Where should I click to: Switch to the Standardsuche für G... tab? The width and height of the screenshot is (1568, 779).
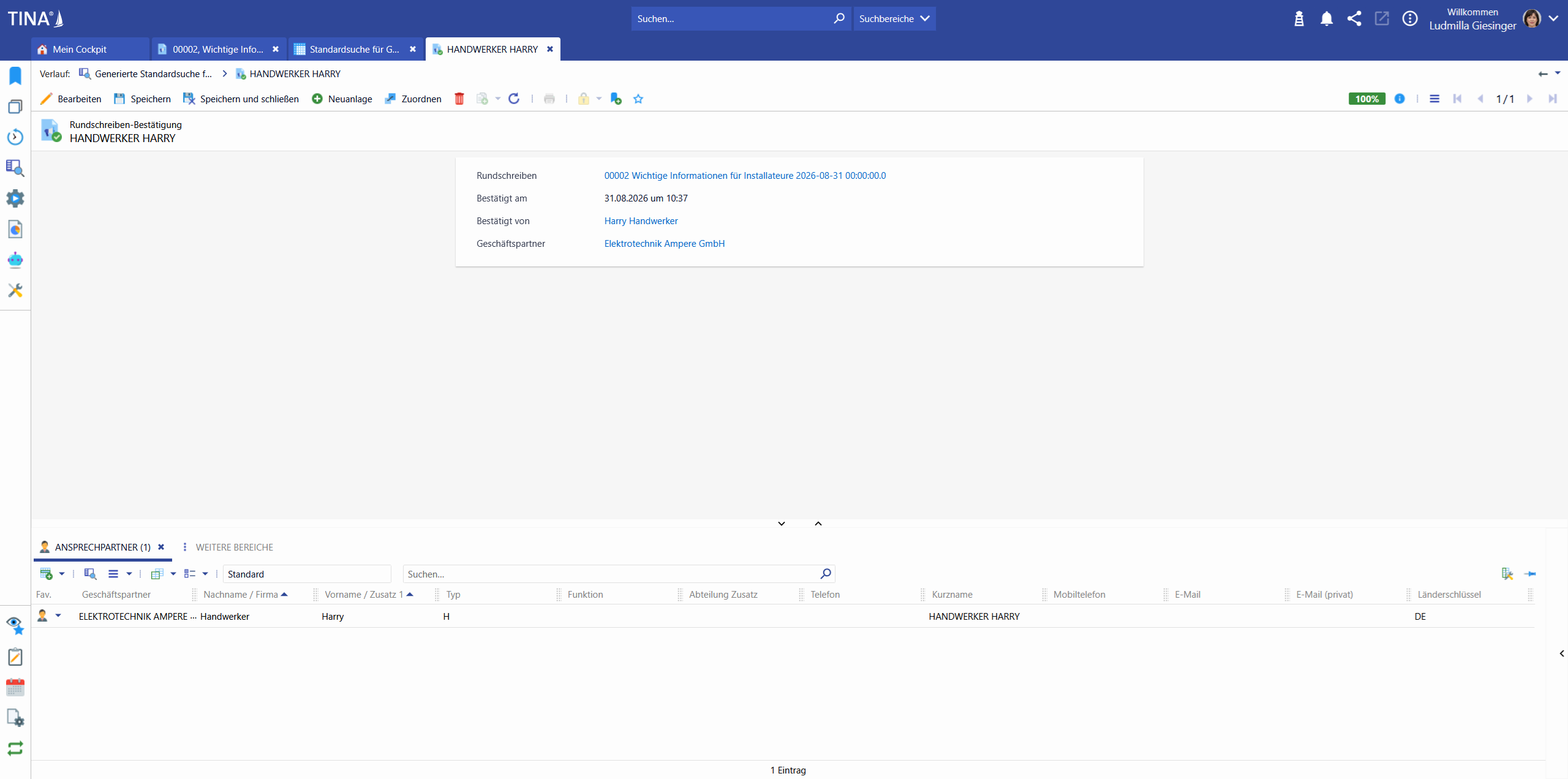(x=354, y=50)
